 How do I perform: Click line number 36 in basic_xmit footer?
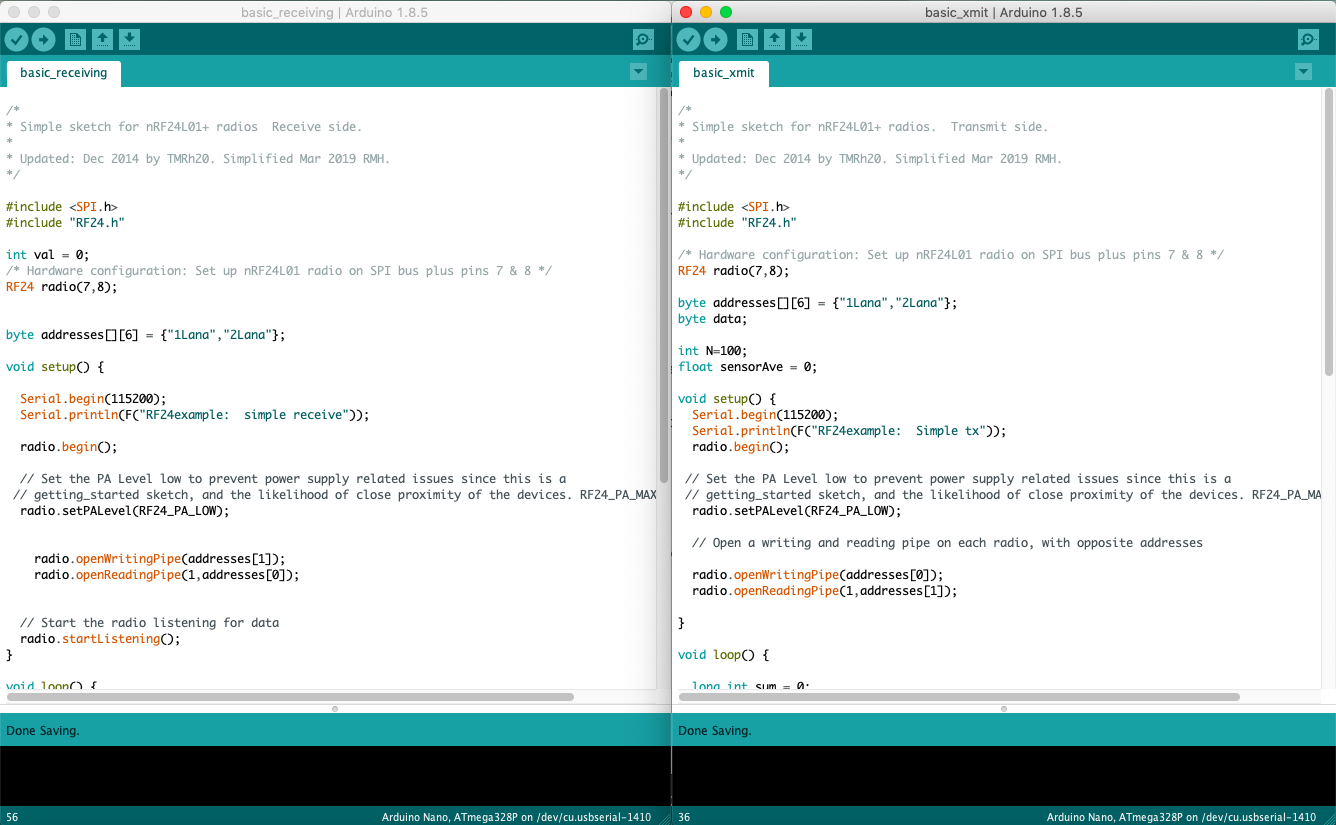684,817
